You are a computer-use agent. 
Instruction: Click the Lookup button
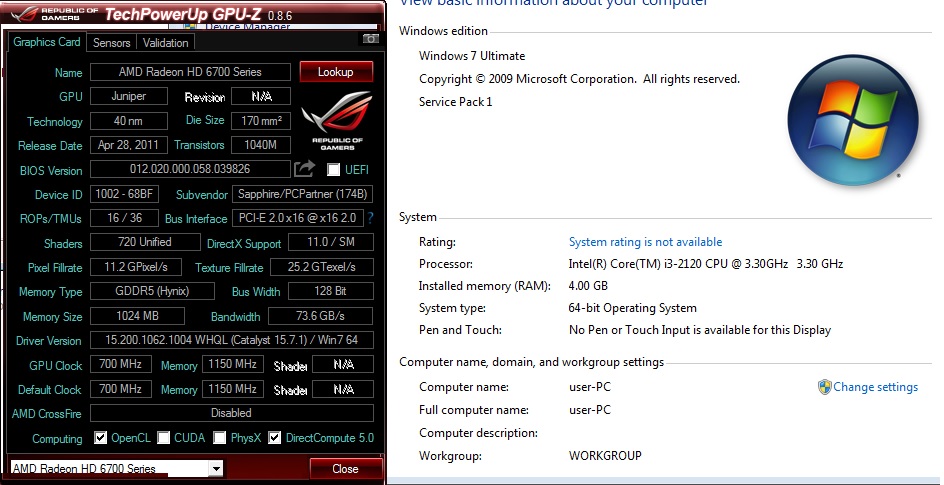coord(336,72)
